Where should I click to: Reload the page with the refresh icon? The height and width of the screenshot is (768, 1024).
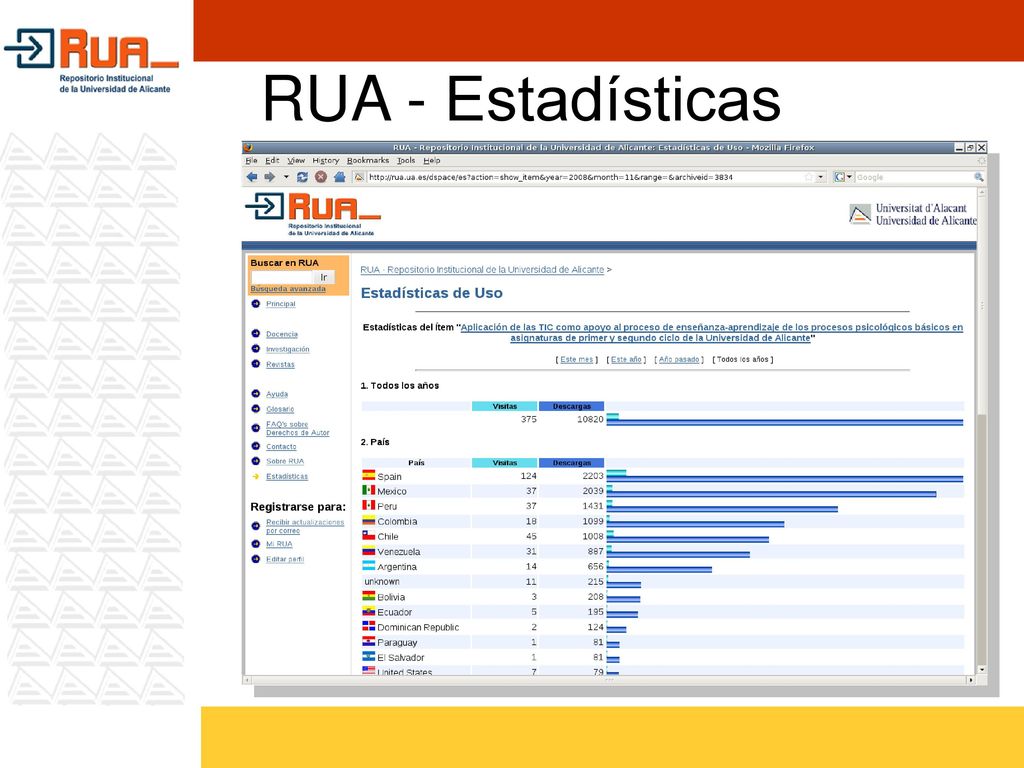[302, 177]
